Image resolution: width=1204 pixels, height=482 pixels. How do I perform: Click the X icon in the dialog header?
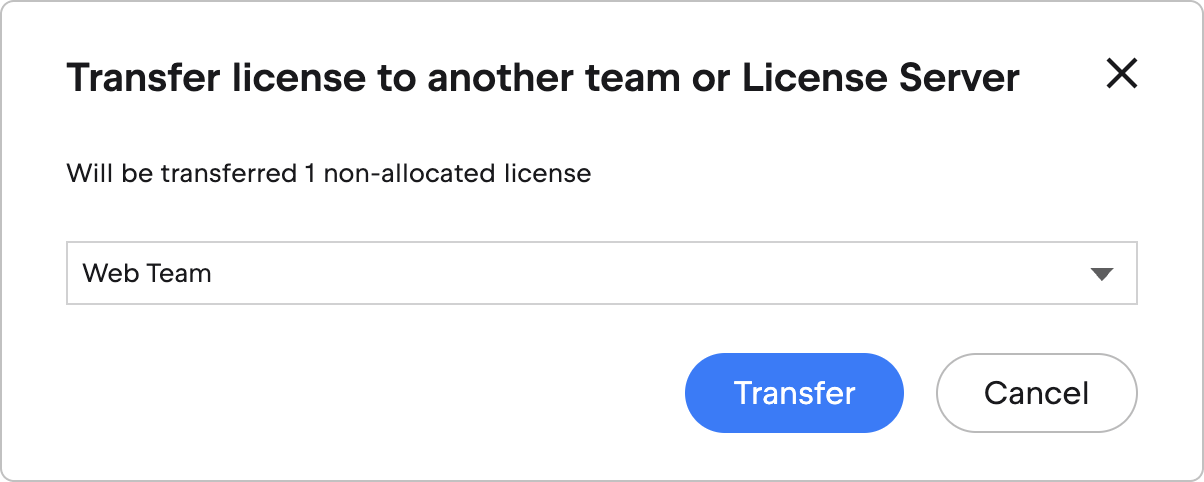1121,73
